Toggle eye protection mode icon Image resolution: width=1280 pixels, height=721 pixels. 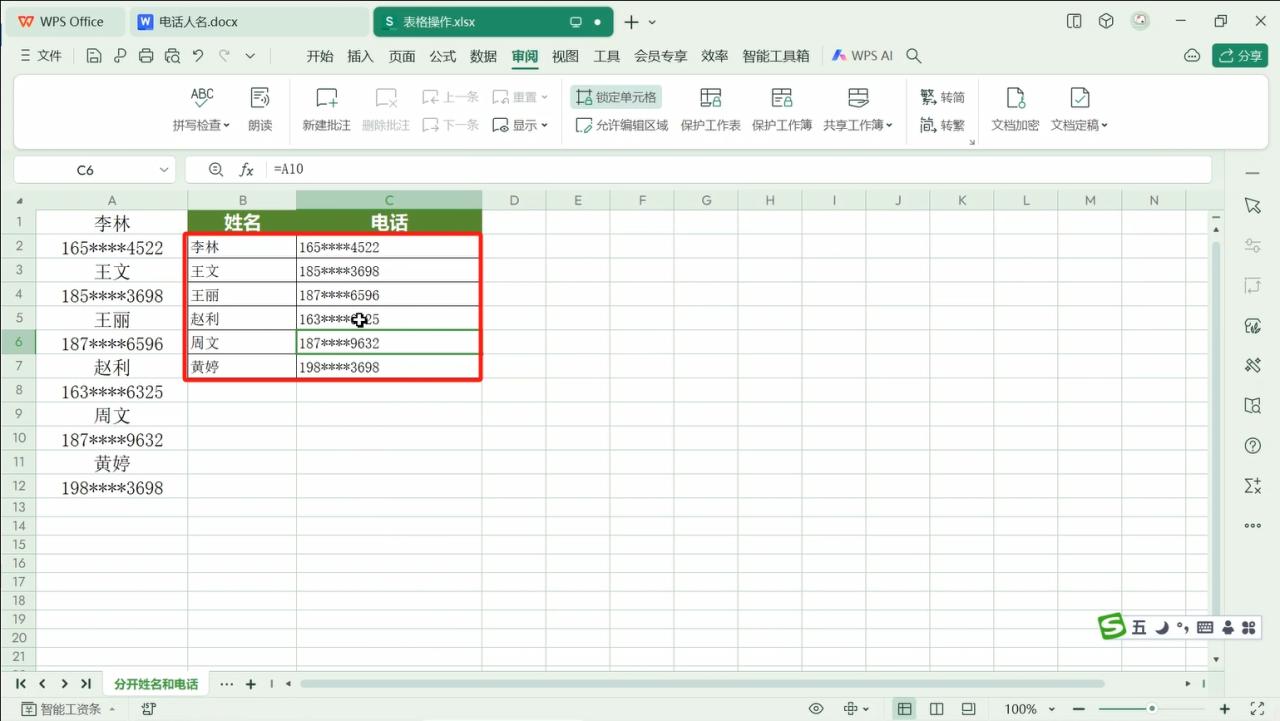816,709
